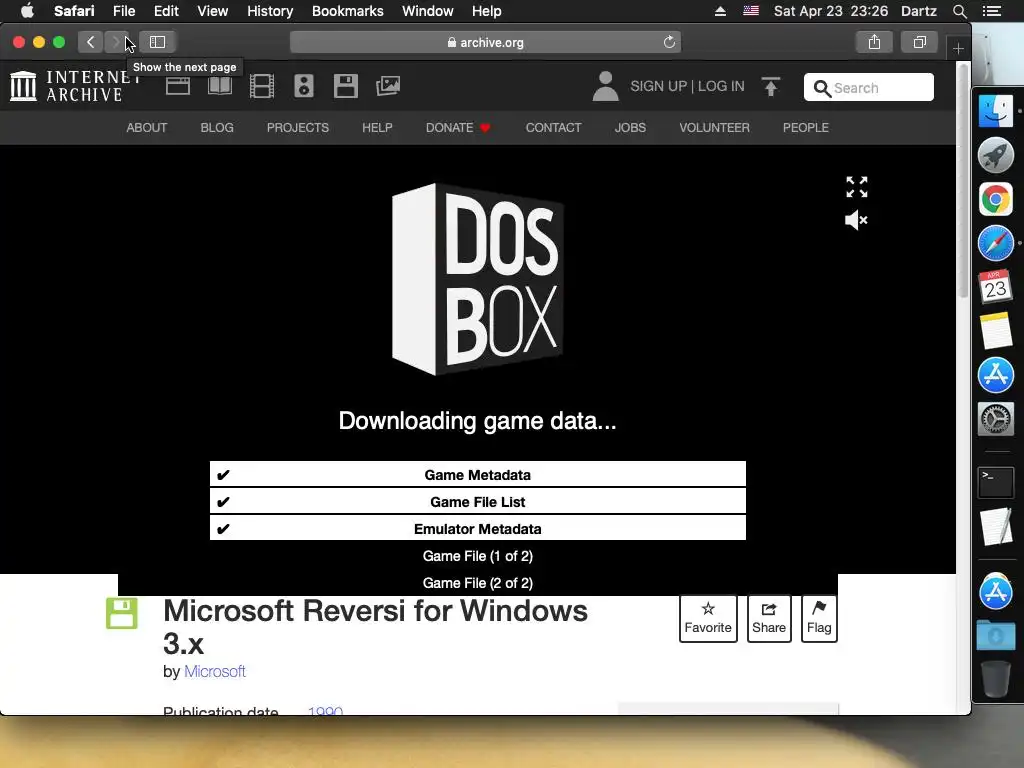The width and height of the screenshot is (1024, 768).
Task: Open System Preferences from the Dock
Action: point(995,419)
